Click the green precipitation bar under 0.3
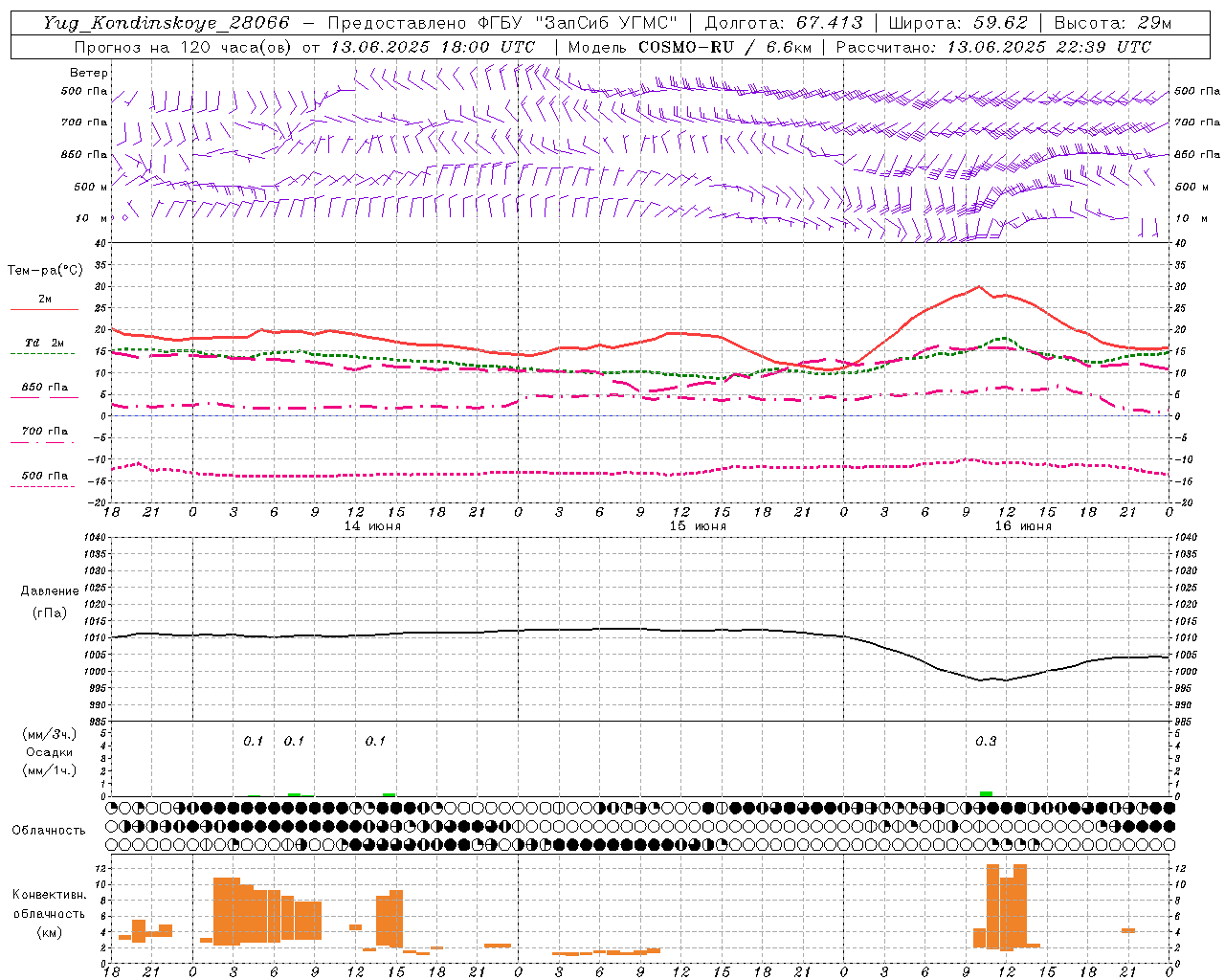Viewport: 1225px width, 980px height. tap(986, 793)
